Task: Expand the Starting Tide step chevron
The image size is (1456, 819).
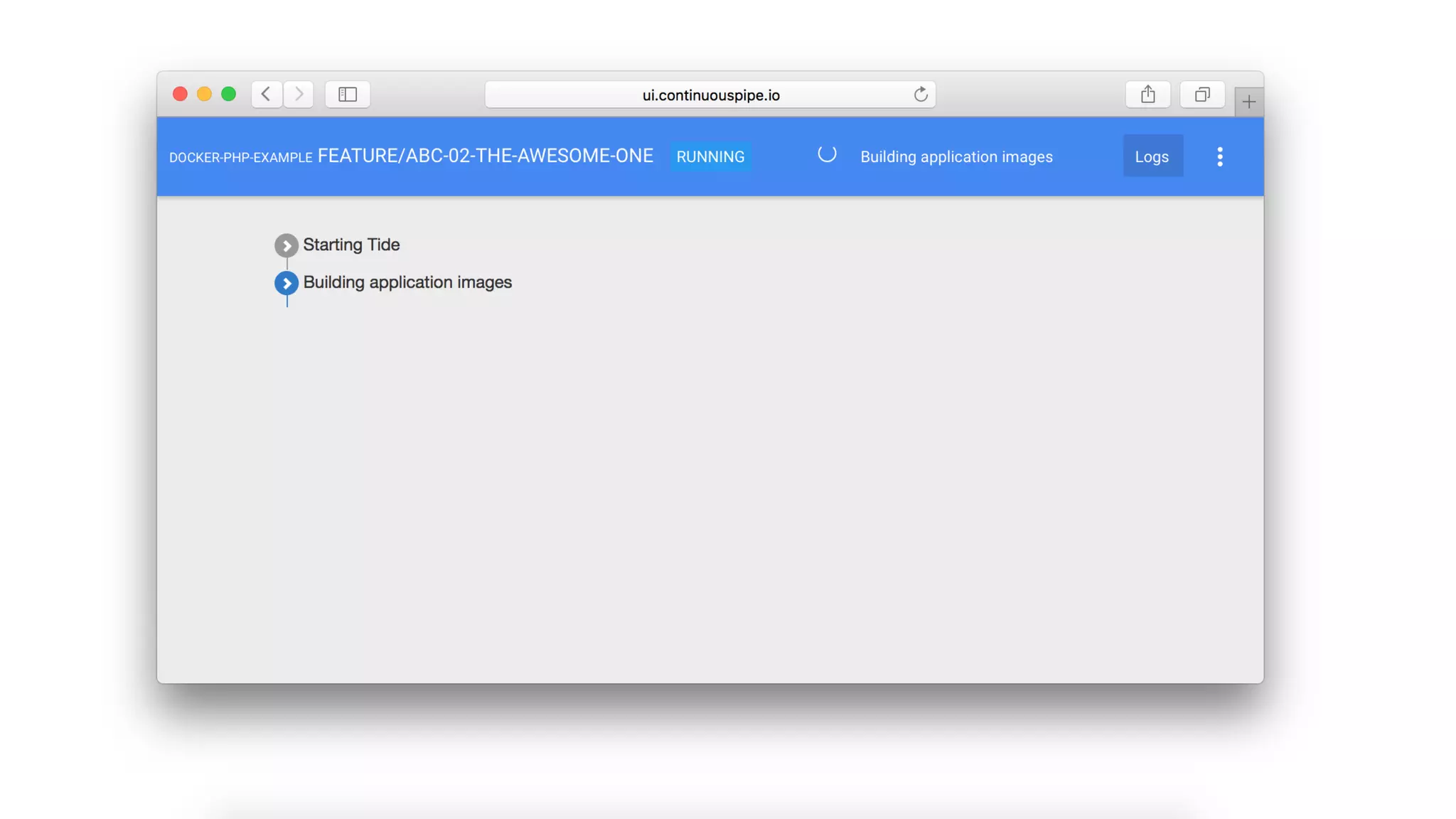Action: pyautogui.click(x=287, y=245)
